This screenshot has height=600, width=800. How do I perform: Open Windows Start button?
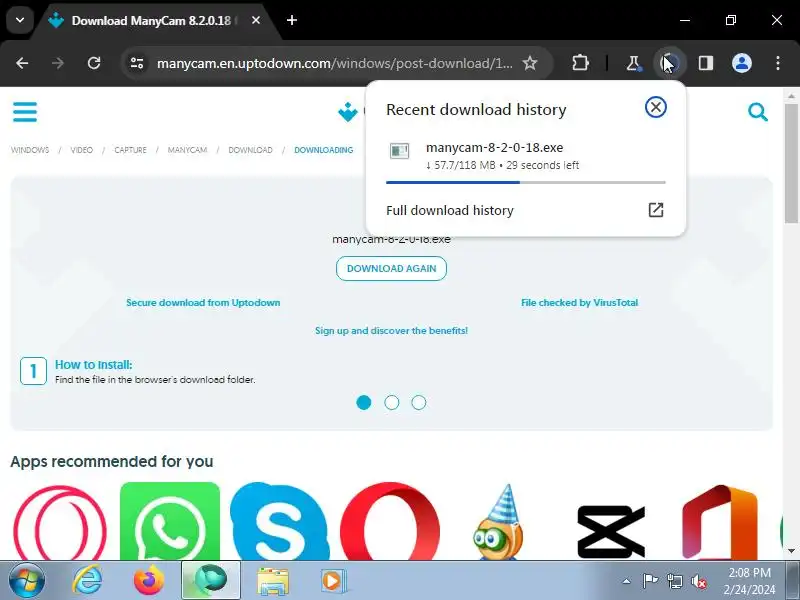click(x=27, y=581)
